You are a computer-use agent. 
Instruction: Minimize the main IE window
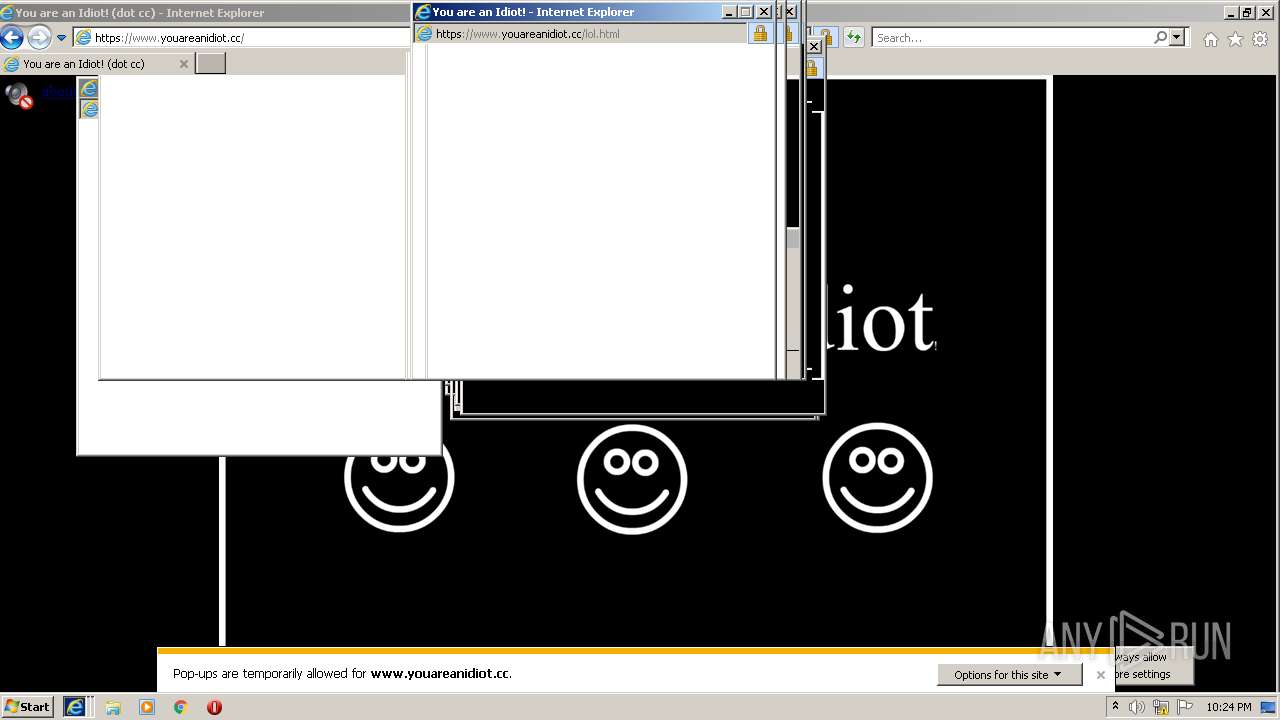point(1230,12)
